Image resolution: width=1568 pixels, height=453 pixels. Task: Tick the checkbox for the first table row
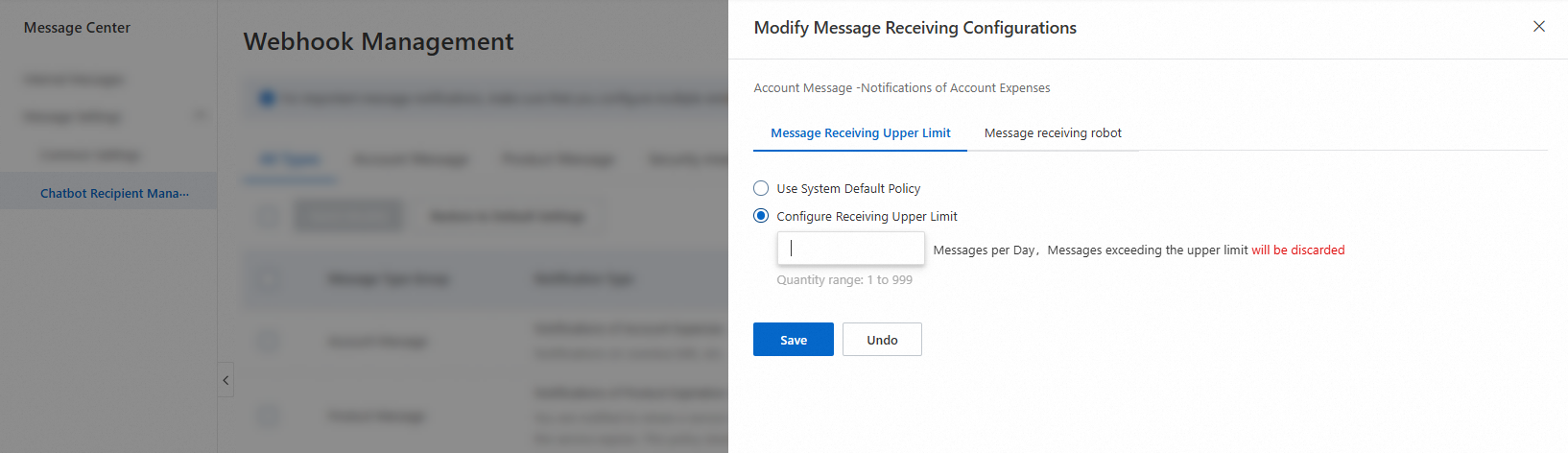[x=268, y=342]
